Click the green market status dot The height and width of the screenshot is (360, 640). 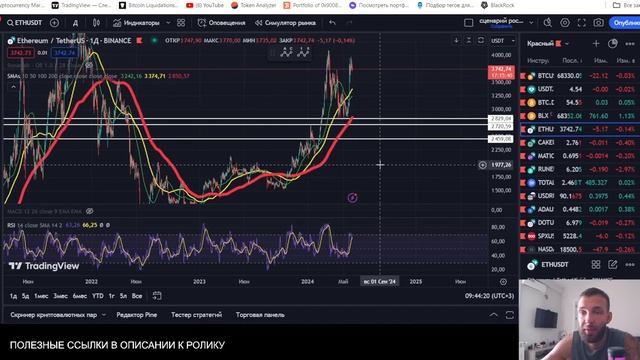[154, 40]
